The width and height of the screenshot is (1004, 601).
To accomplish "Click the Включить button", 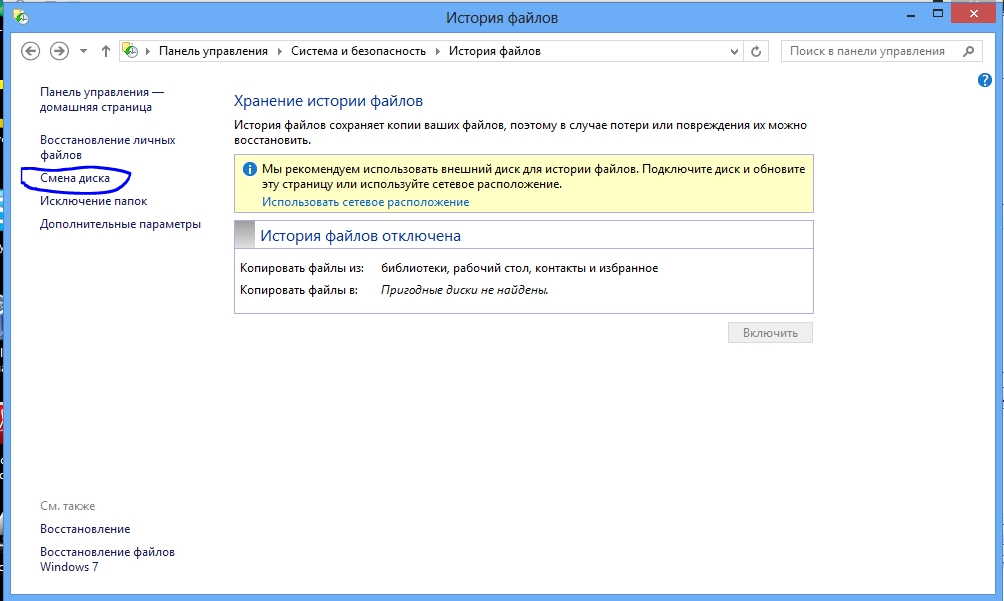I will coord(770,333).
